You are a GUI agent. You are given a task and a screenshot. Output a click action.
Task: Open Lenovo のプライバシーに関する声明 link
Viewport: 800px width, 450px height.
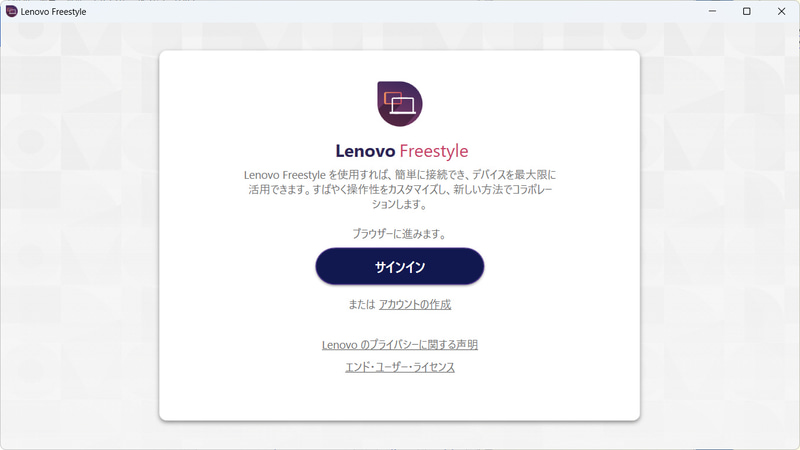399,345
